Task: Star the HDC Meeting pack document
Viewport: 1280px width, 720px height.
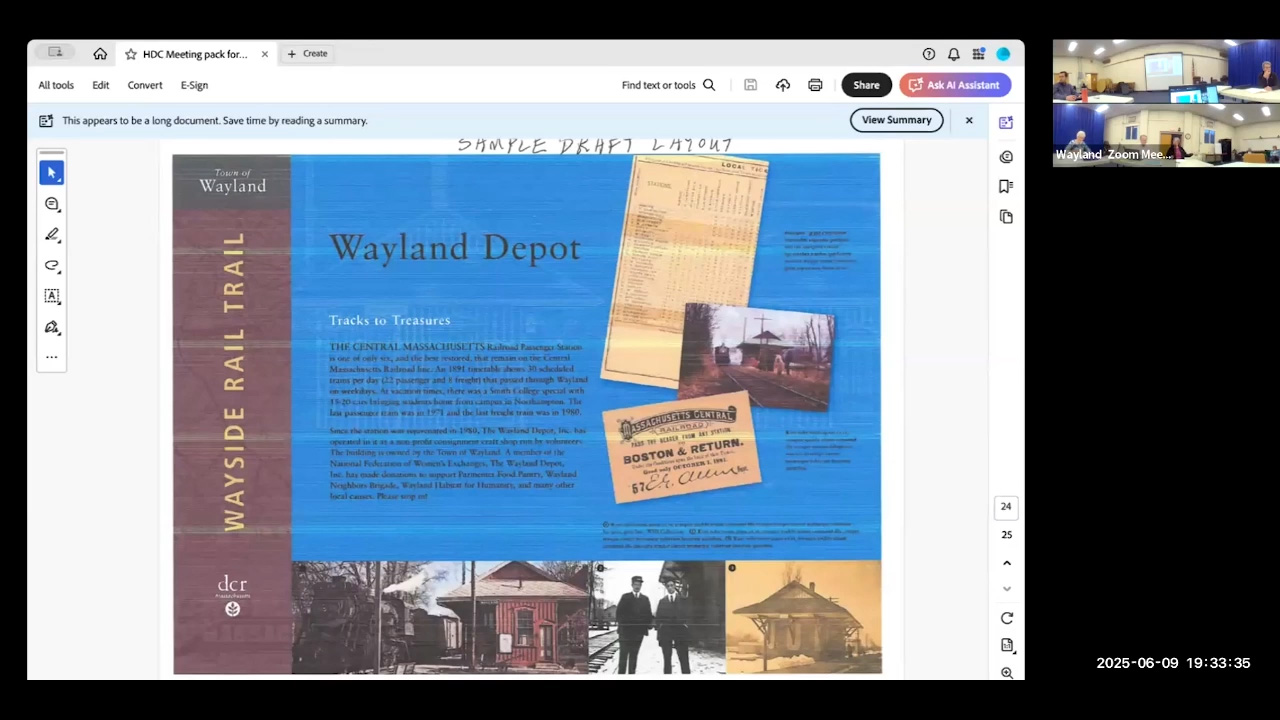Action: (131, 54)
